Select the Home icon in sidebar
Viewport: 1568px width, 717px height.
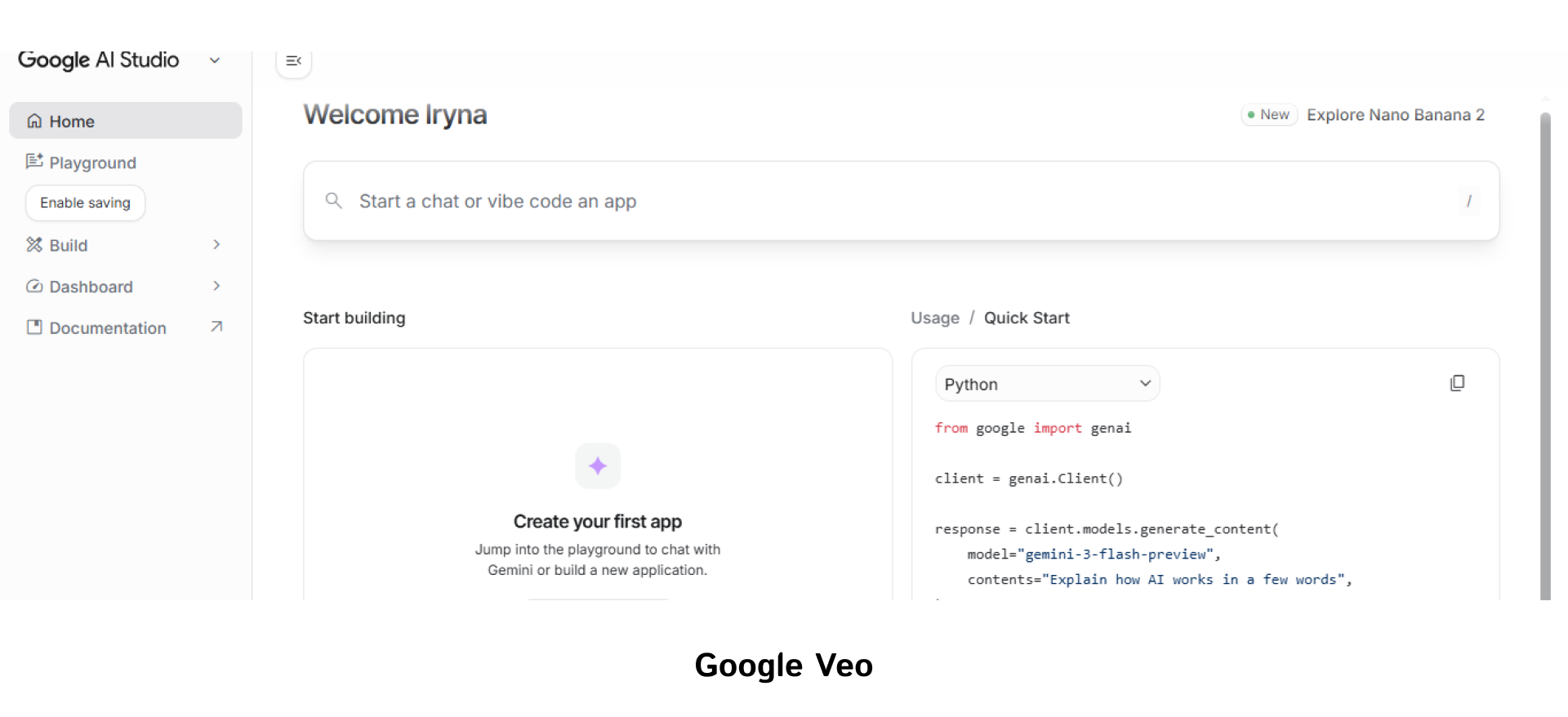(x=34, y=121)
